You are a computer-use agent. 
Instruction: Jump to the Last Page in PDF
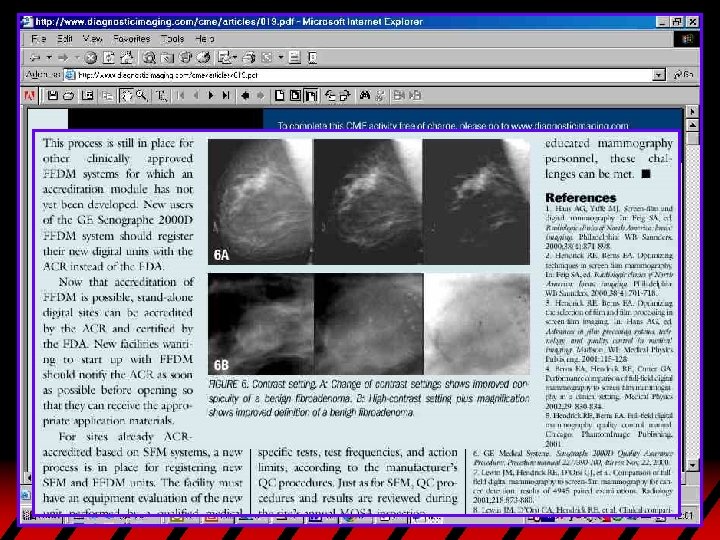(x=226, y=96)
